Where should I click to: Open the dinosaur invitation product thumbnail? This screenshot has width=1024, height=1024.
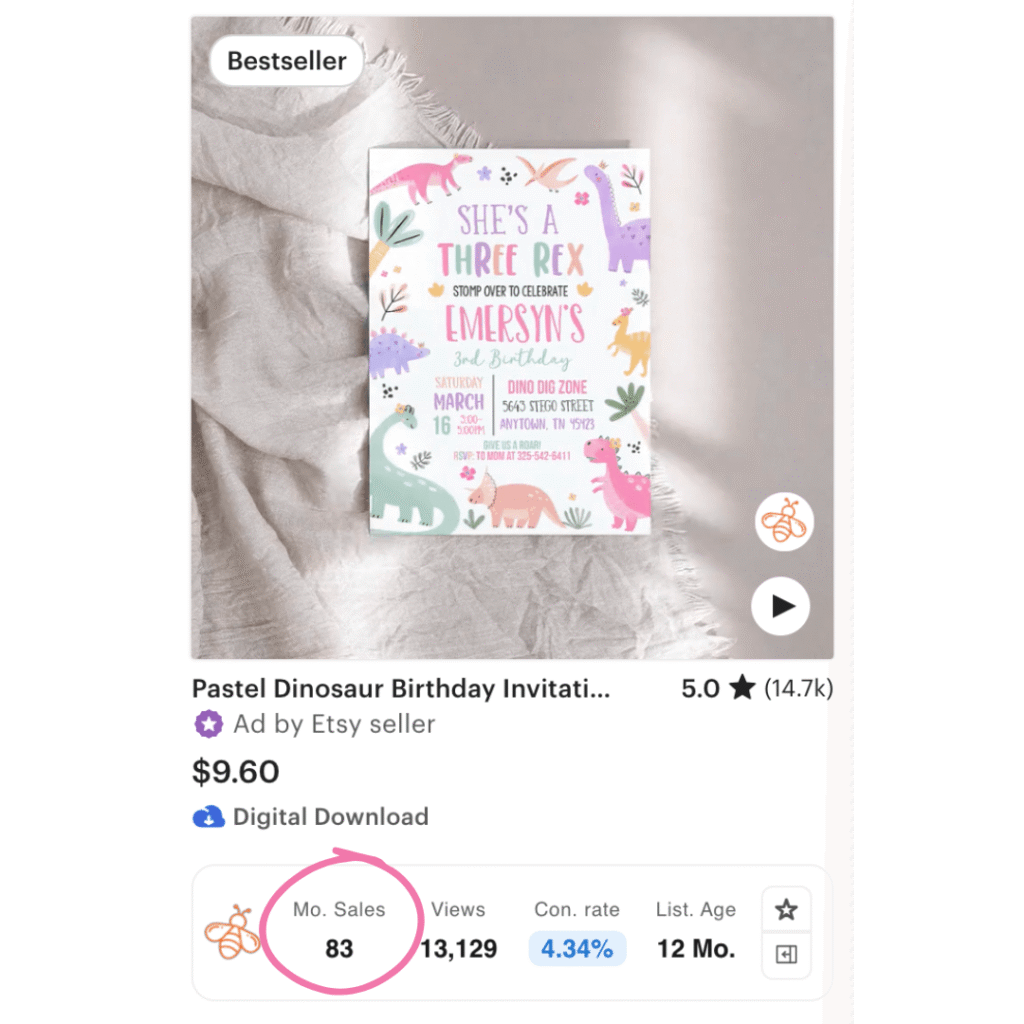coord(512,338)
